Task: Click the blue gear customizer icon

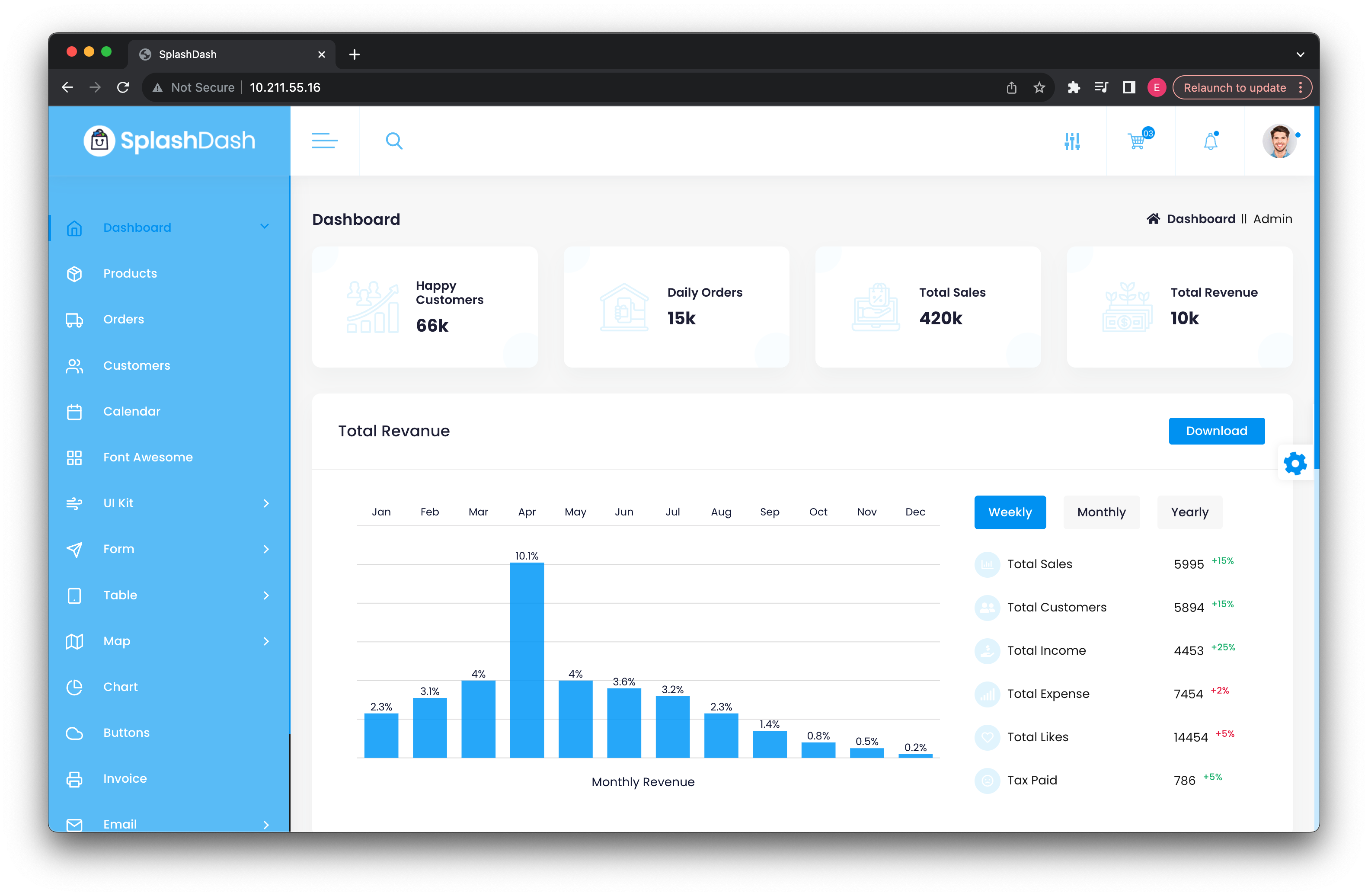Action: (x=1295, y=463)
